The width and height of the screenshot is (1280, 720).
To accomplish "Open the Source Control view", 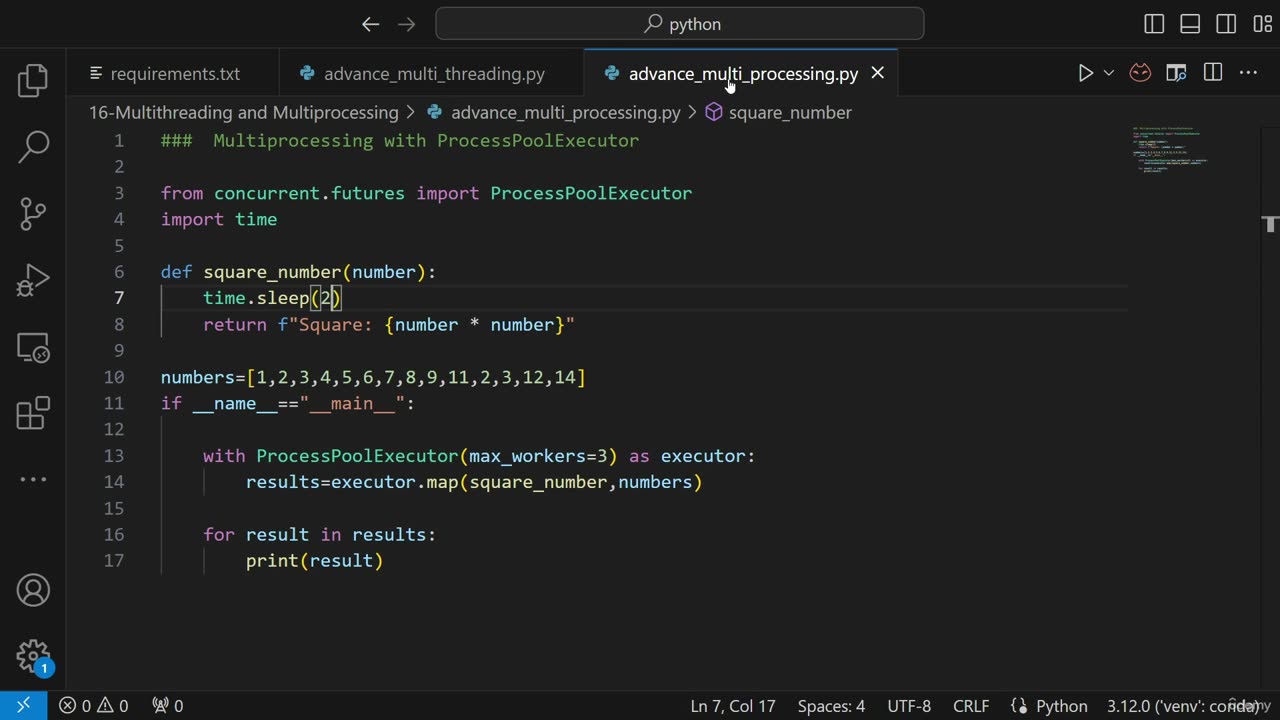I will coord(33,213).
